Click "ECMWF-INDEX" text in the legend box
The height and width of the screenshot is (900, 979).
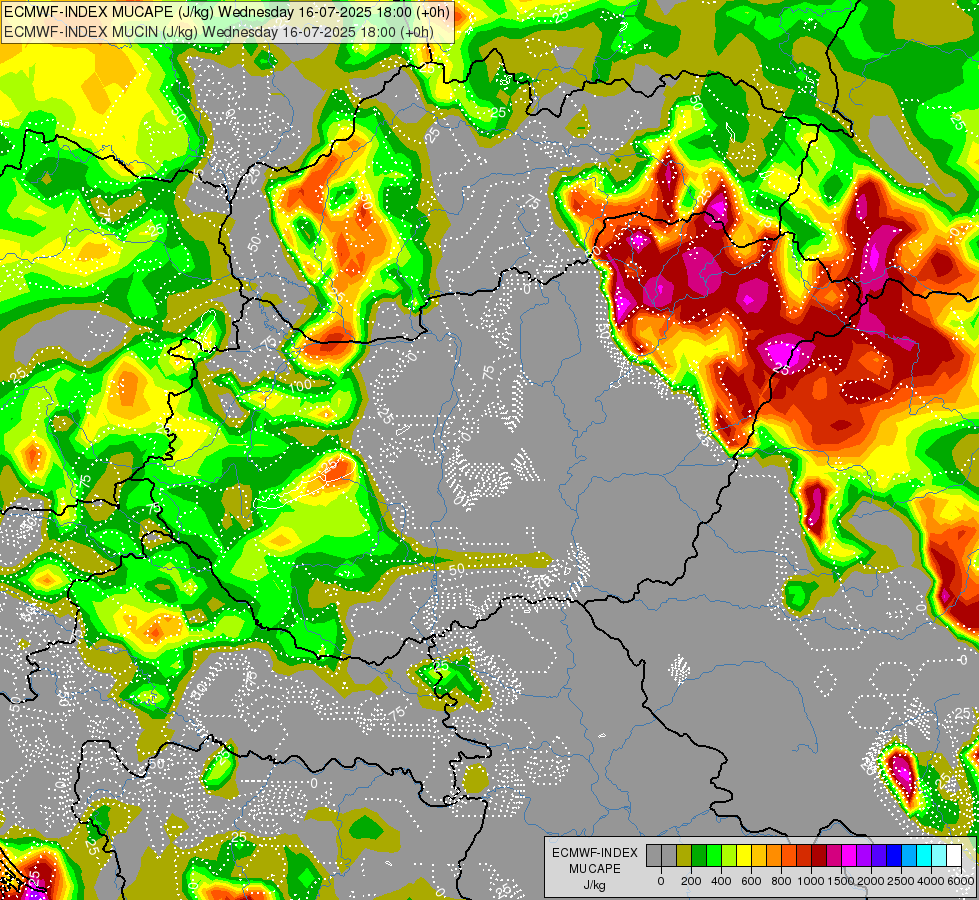[595, 853]
